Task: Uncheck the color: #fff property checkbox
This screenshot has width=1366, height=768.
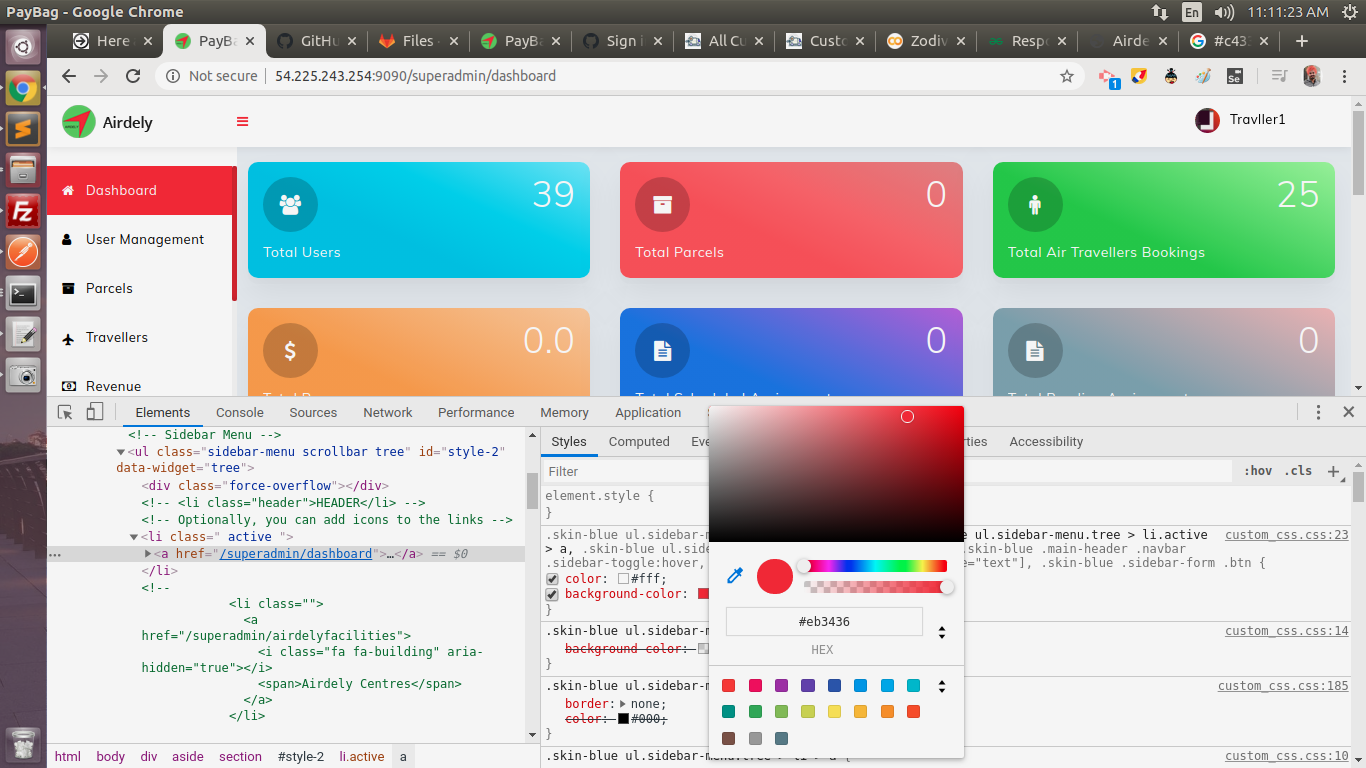Action: (x=552, y=579)
